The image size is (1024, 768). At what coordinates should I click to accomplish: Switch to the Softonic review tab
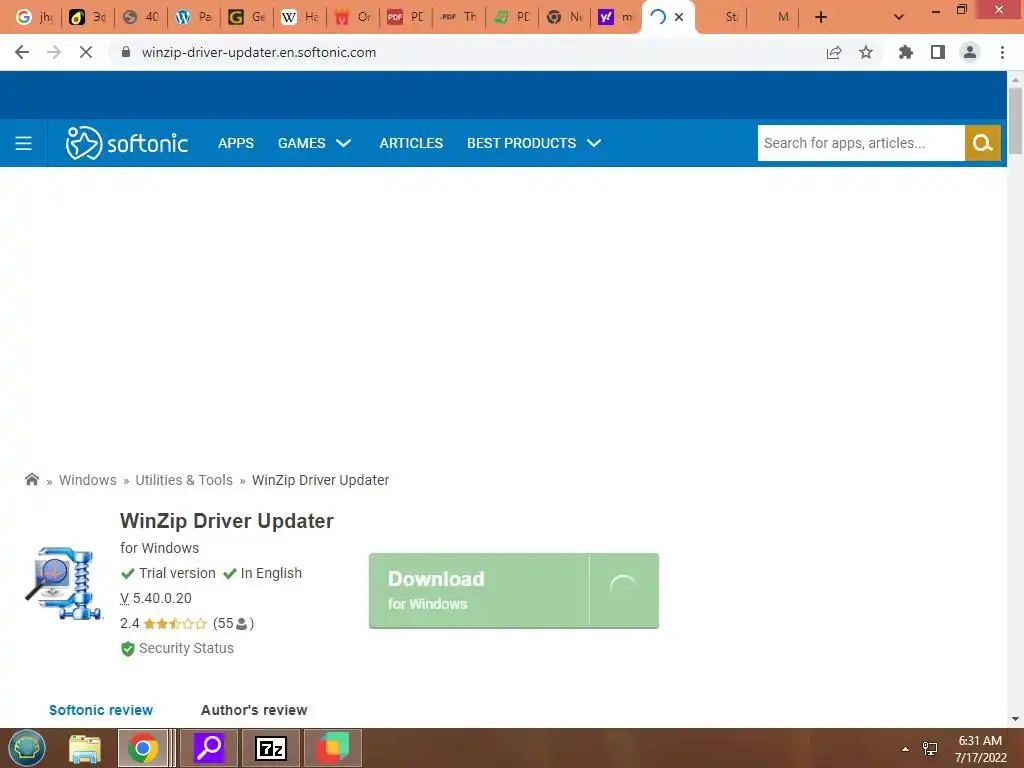pos(101,710)
